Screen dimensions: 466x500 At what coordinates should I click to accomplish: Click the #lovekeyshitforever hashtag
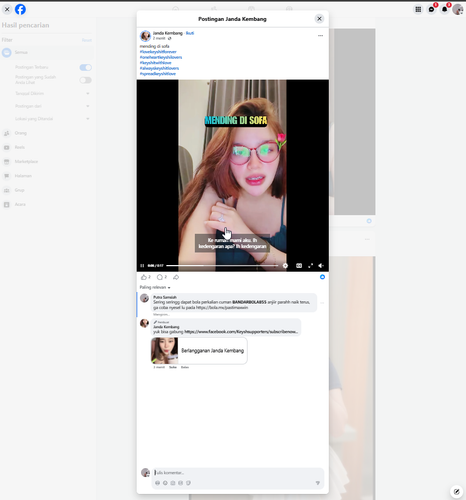pos(158,52)
